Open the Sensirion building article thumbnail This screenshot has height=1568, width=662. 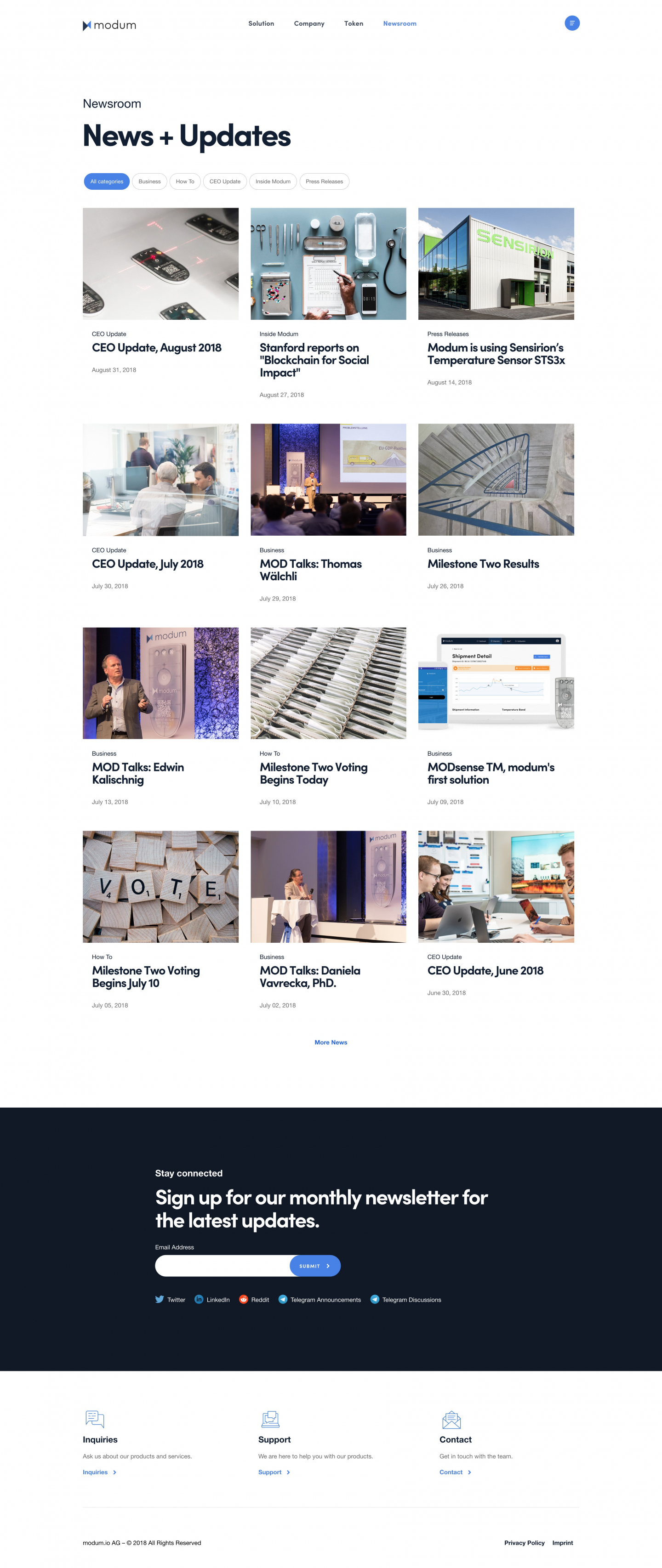tap(496, 264)
